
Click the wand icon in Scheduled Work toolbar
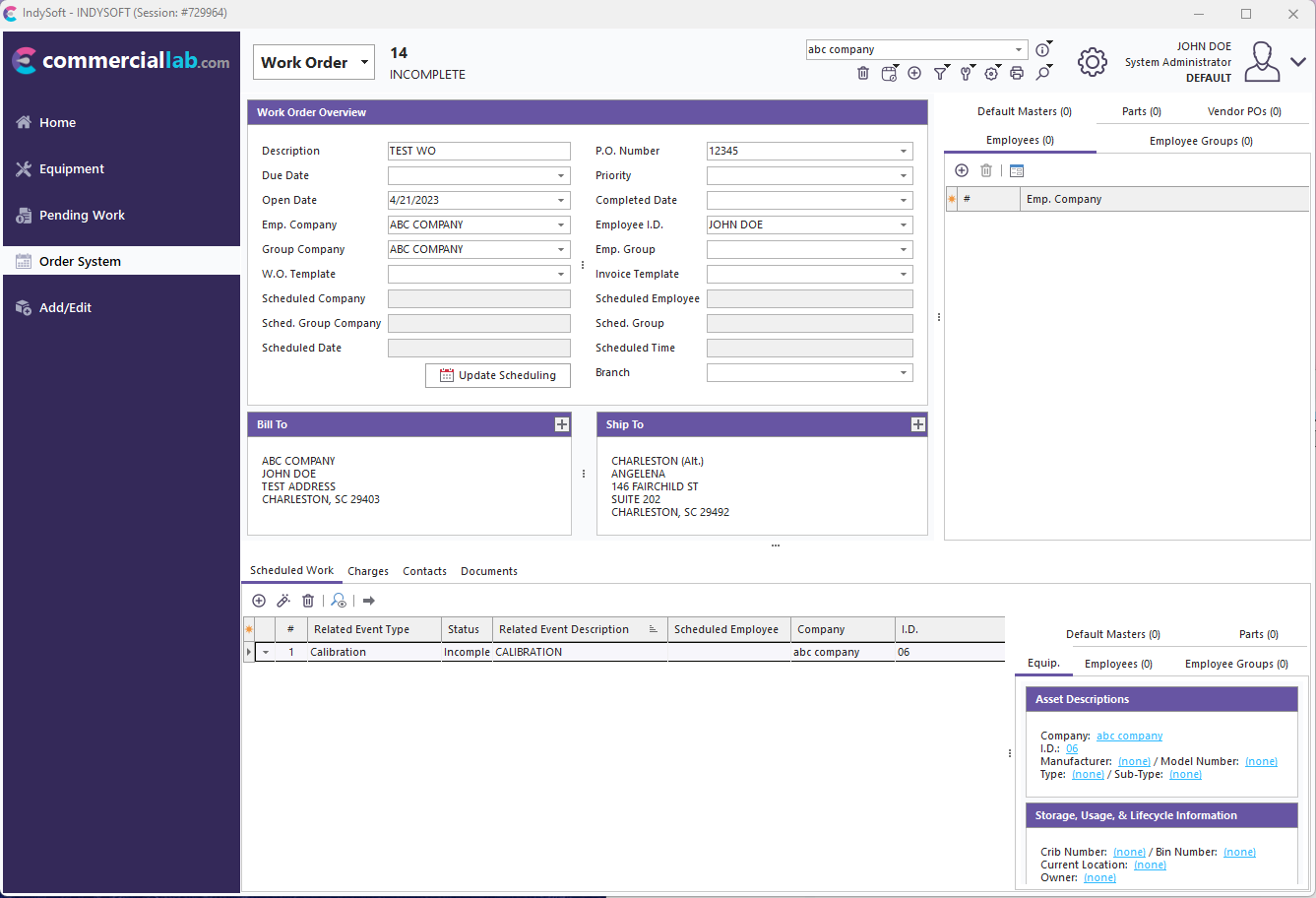click(x=283, y=601)
